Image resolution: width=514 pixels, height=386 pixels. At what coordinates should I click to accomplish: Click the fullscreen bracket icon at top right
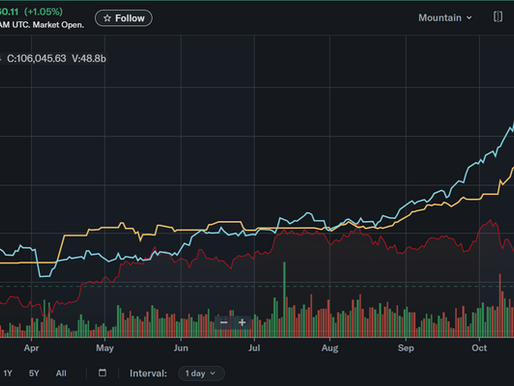coord(498,17)
